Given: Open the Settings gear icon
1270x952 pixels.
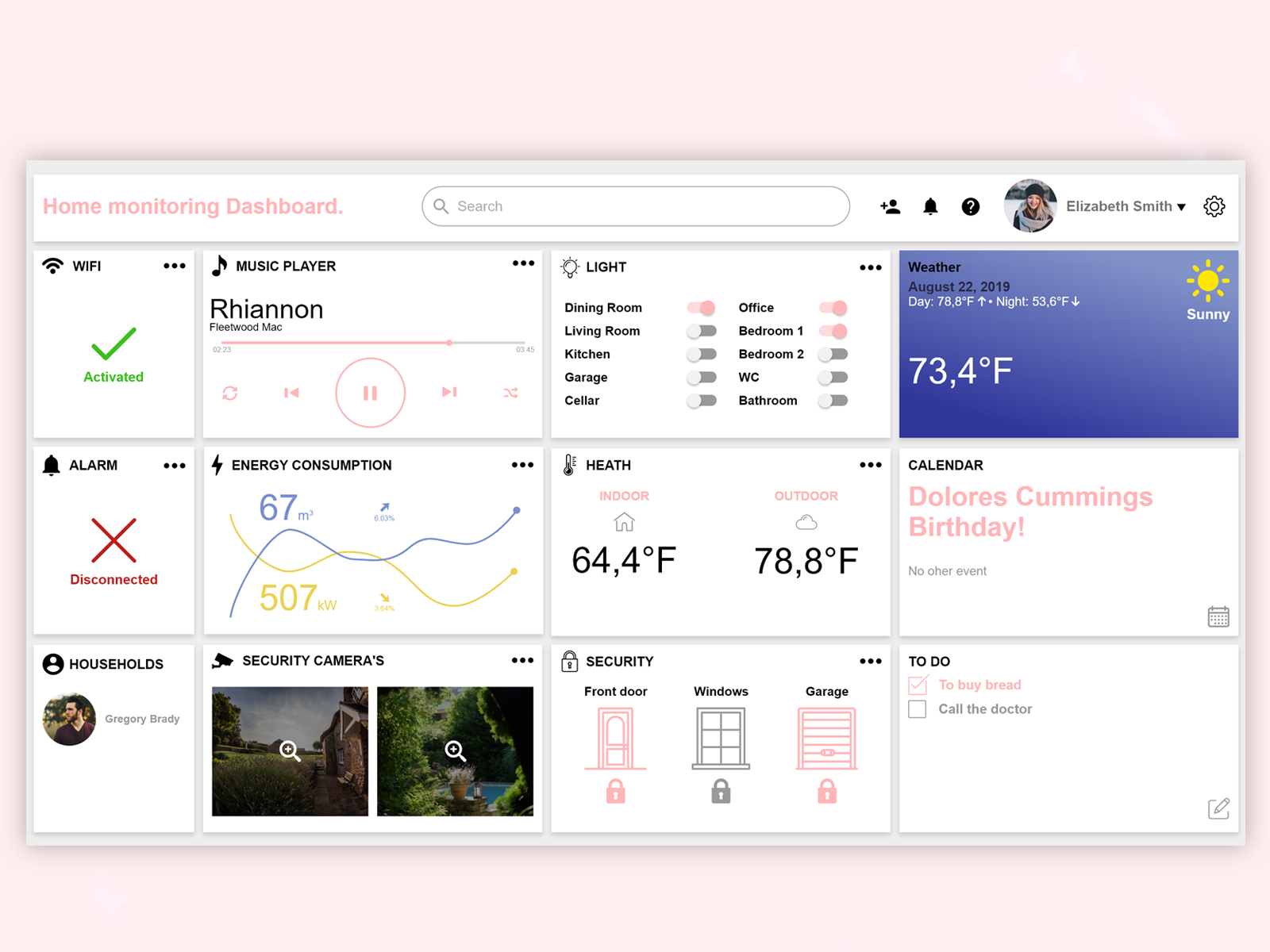Looking at the screenshot, I should [1214, 206].
